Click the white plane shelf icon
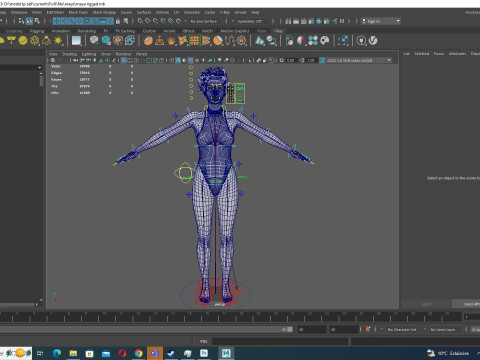The height and width of the screenshot is (360, 480). pyautogui.click(x=76, y=41)
